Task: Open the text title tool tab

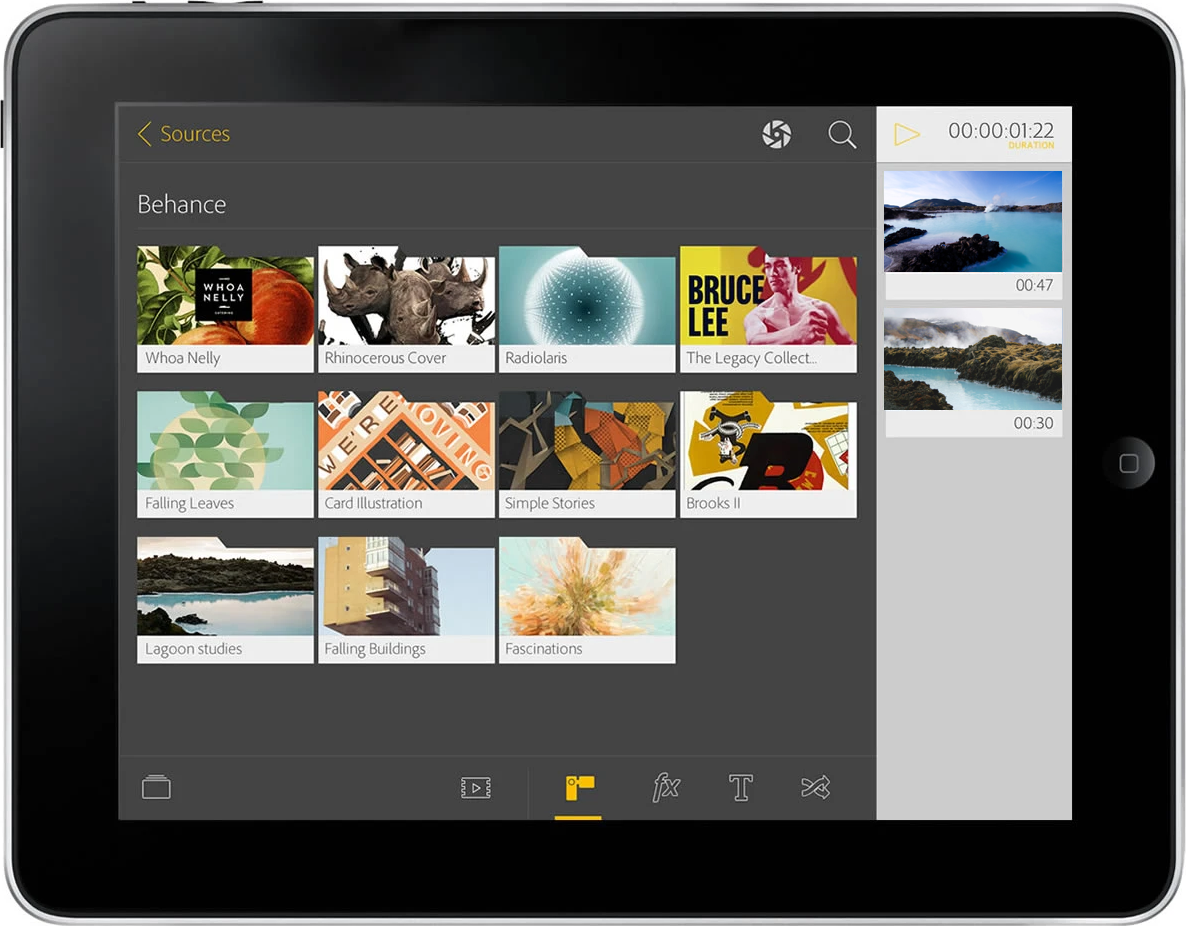Action: click(x=740, y=788)
